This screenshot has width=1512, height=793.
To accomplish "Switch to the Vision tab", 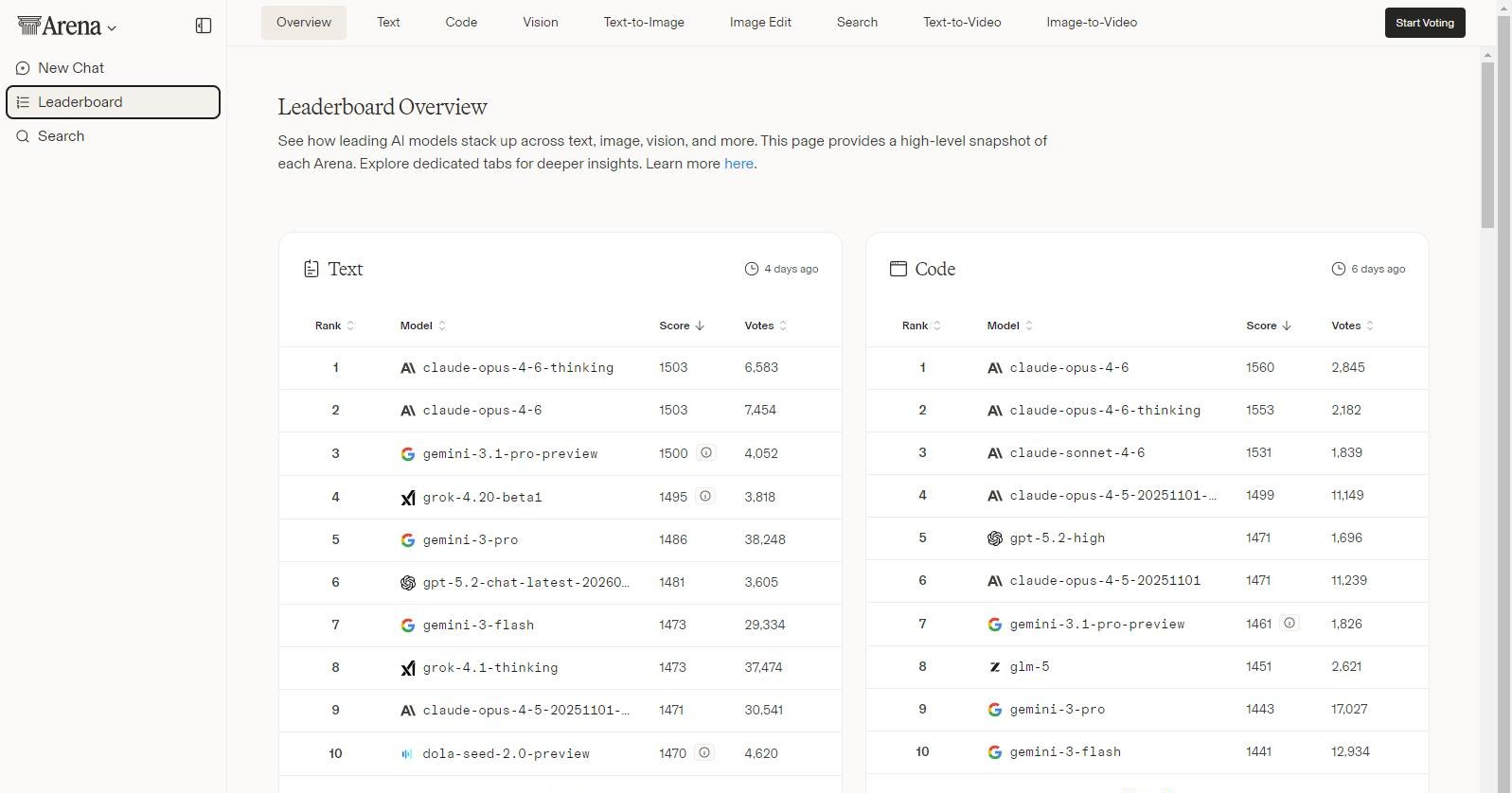I will pos(541,22).
